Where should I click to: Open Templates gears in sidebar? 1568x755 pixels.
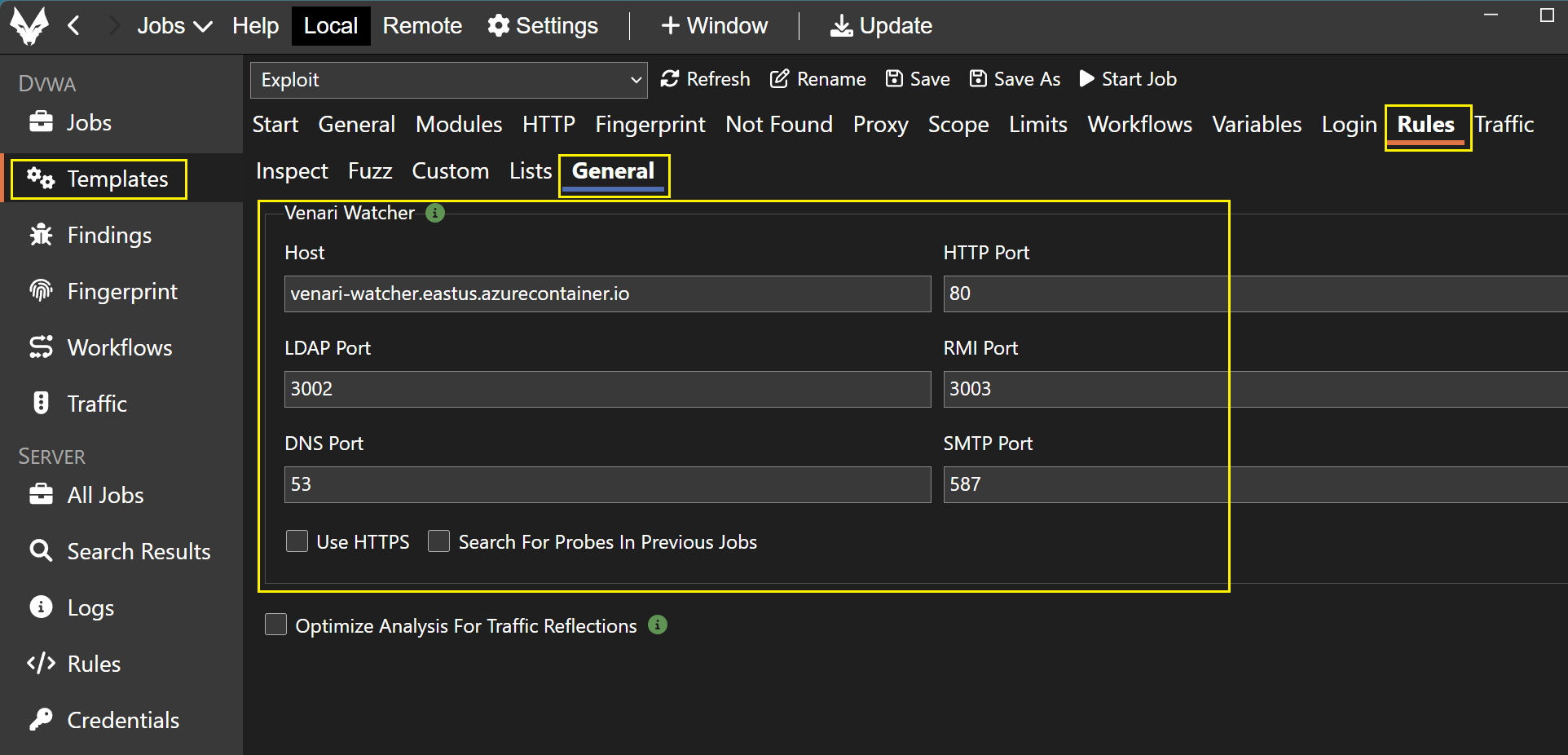[x=41, y=178]
